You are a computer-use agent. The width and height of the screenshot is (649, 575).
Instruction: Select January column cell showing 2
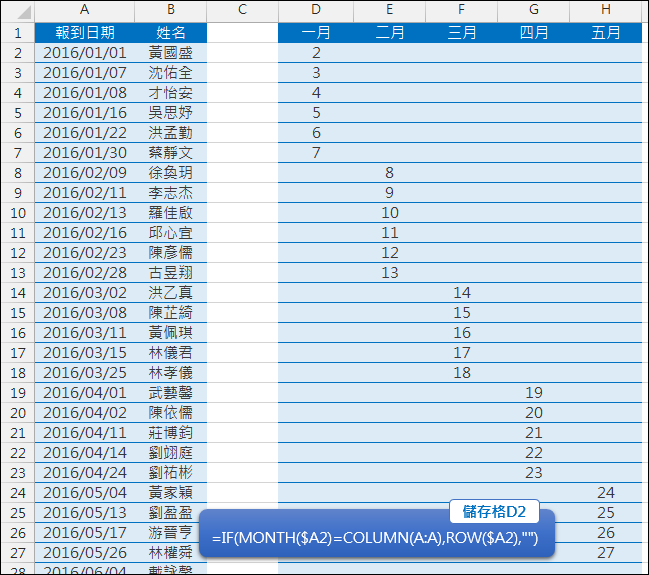pyautogui.click(x=316, y=53)
